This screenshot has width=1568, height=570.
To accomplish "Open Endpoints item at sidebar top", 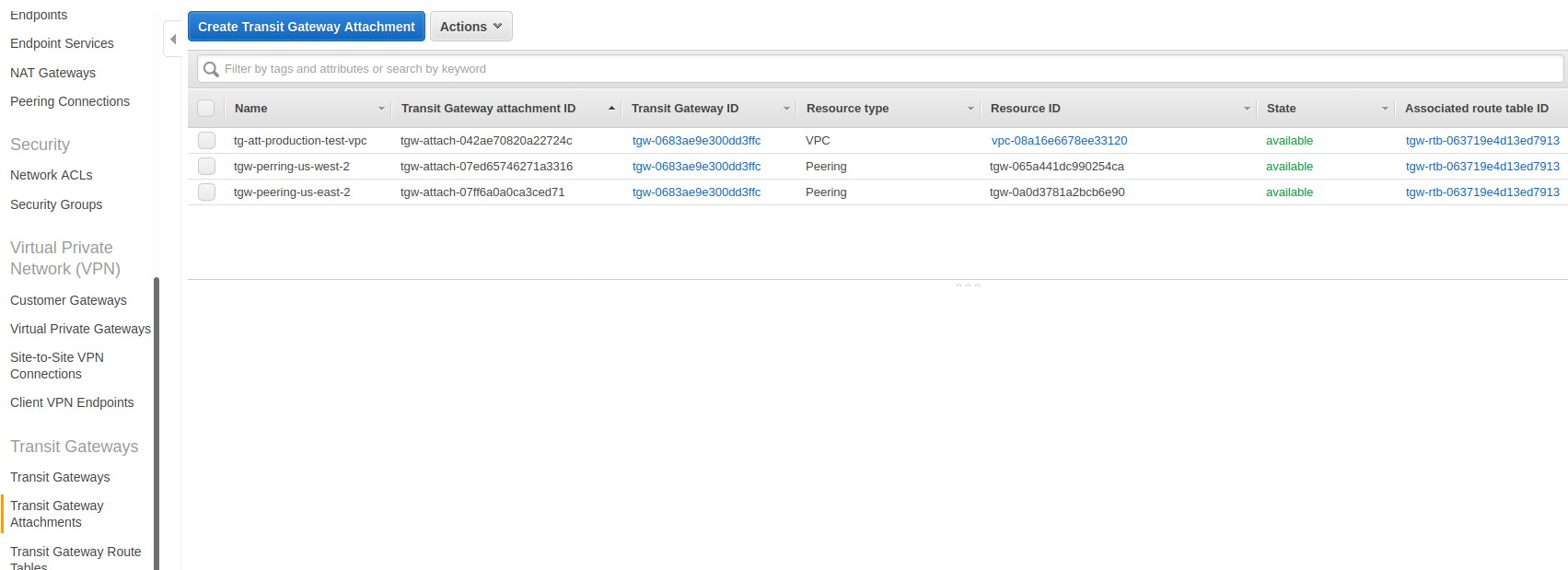I will [39, 15].
